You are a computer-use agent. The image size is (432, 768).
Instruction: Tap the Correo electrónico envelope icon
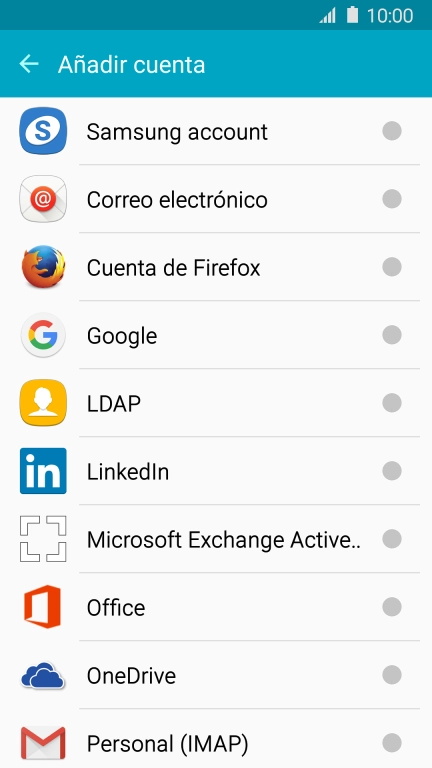[x=43, y=199]
